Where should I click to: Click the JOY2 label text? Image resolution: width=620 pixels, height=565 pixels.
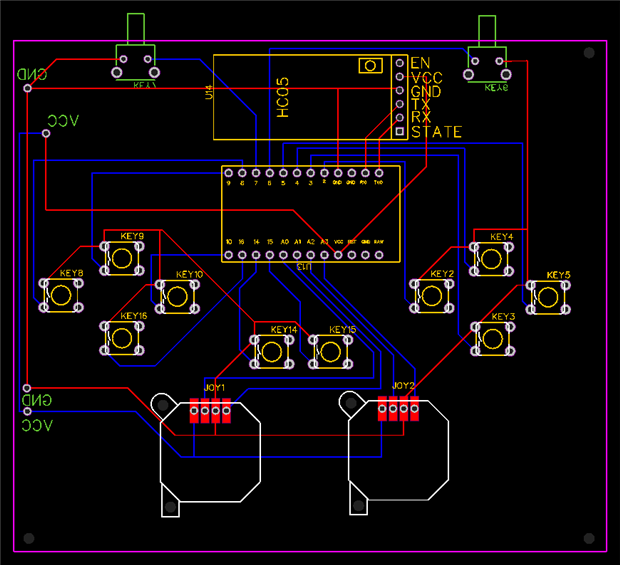403,385
